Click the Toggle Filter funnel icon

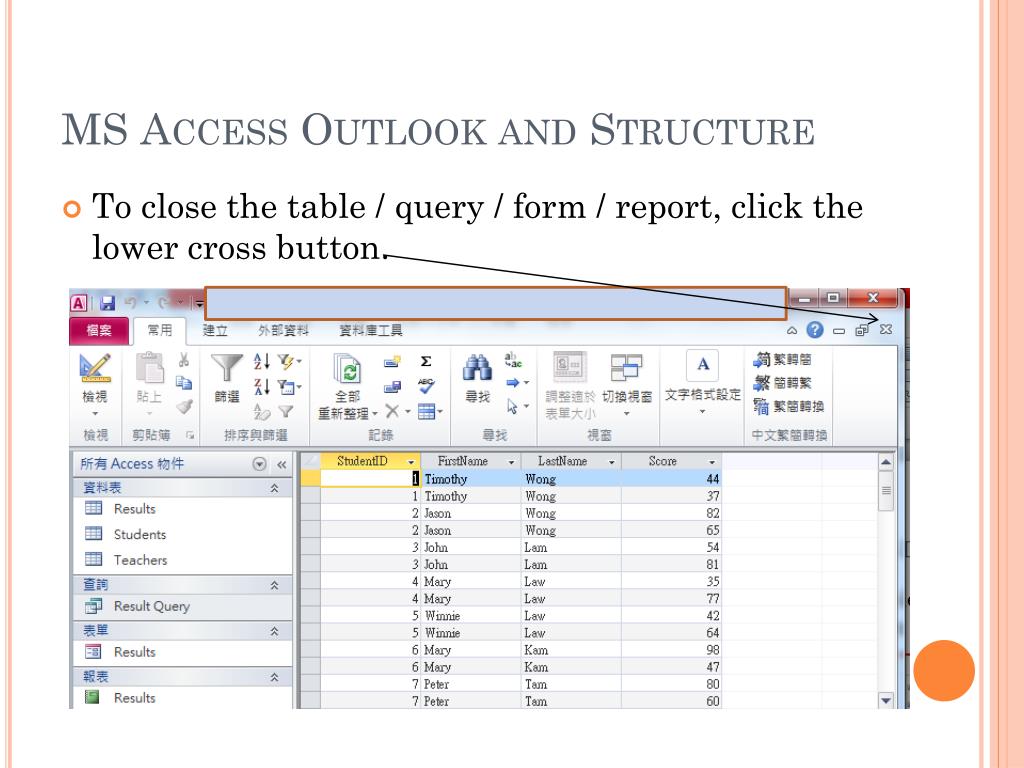click(285, 411)
